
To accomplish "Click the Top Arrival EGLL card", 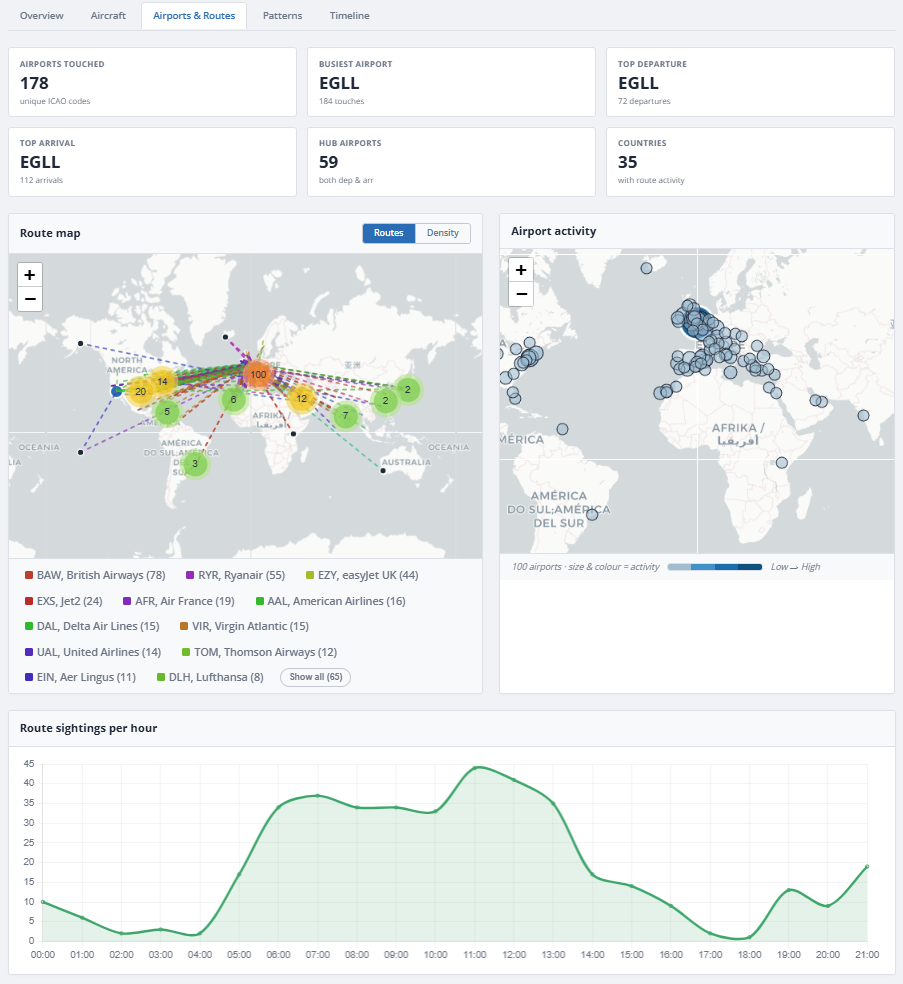I will point(152,162).
